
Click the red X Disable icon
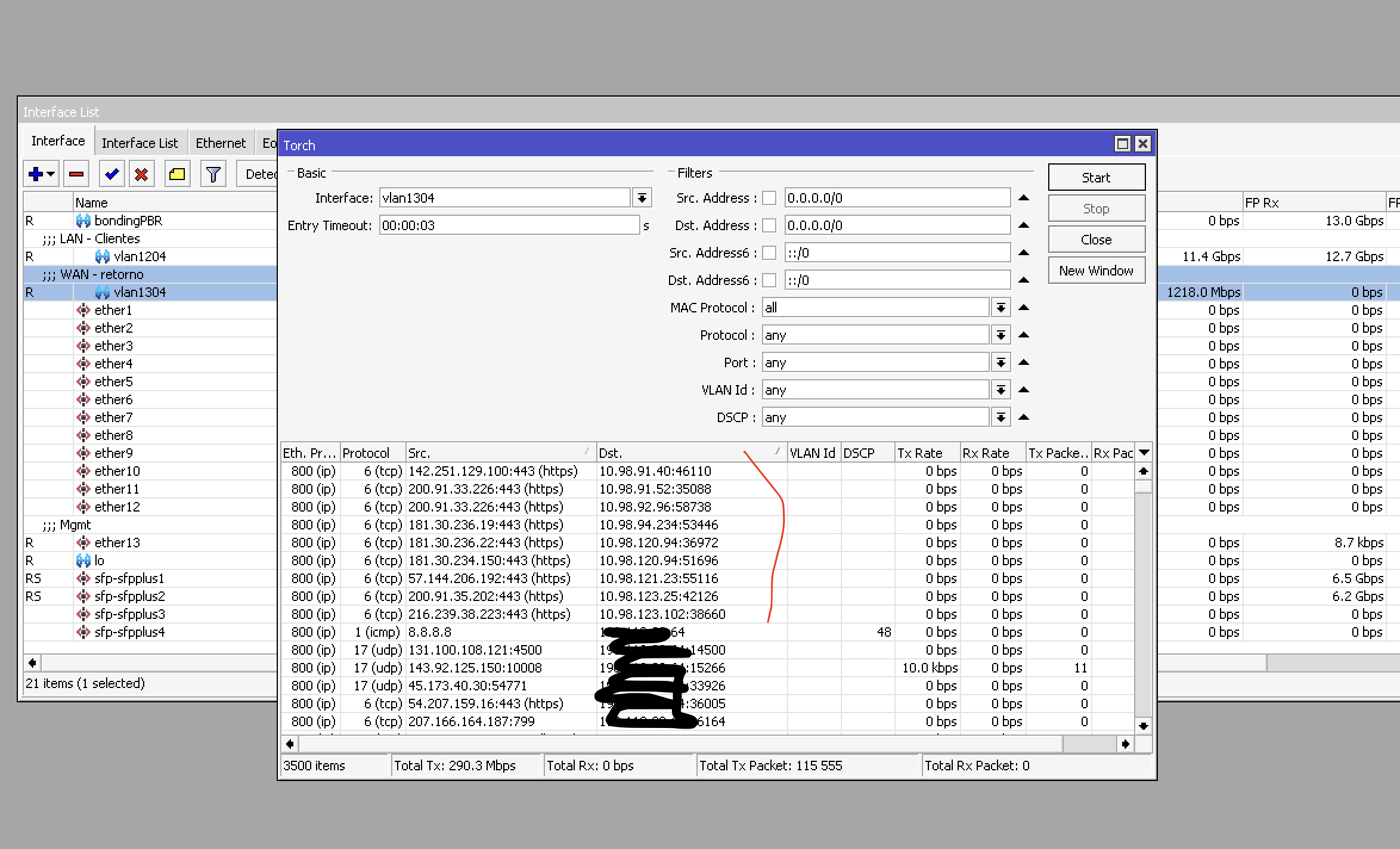click(x=141, y=174)
